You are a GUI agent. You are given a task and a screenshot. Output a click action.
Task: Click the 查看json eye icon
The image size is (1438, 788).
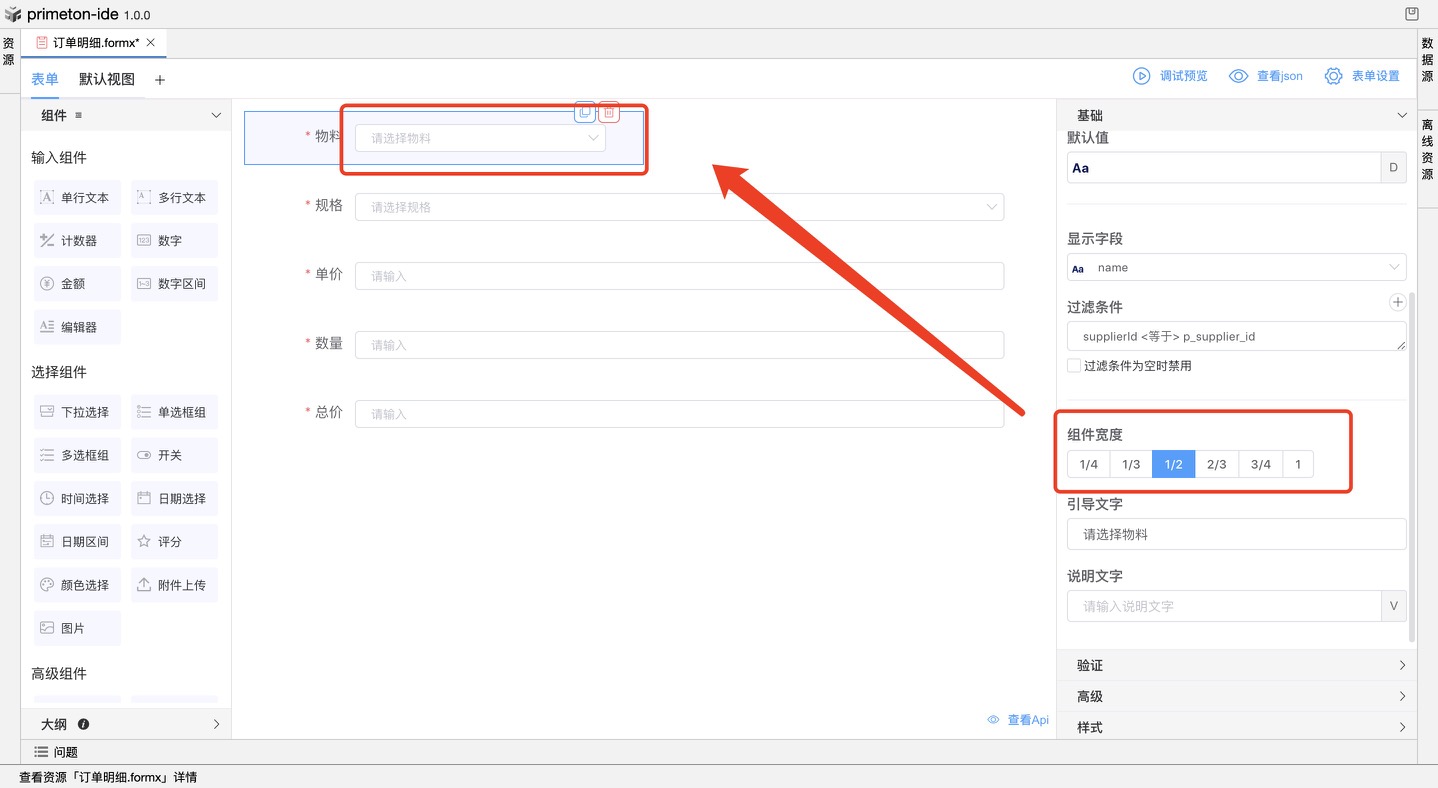(x=1238, y=76)
